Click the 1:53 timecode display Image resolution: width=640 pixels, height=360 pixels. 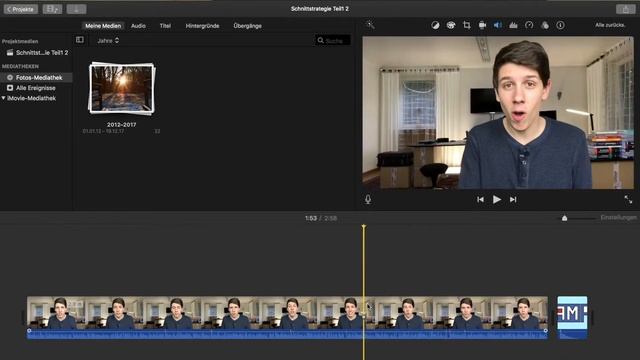(x=311, y=218)
